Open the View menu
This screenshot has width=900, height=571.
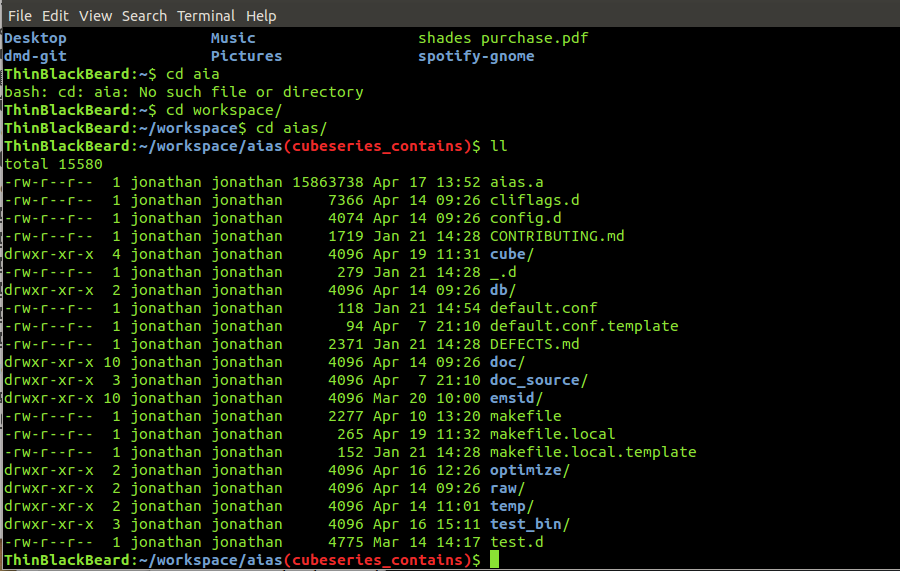tap(95, 15)
